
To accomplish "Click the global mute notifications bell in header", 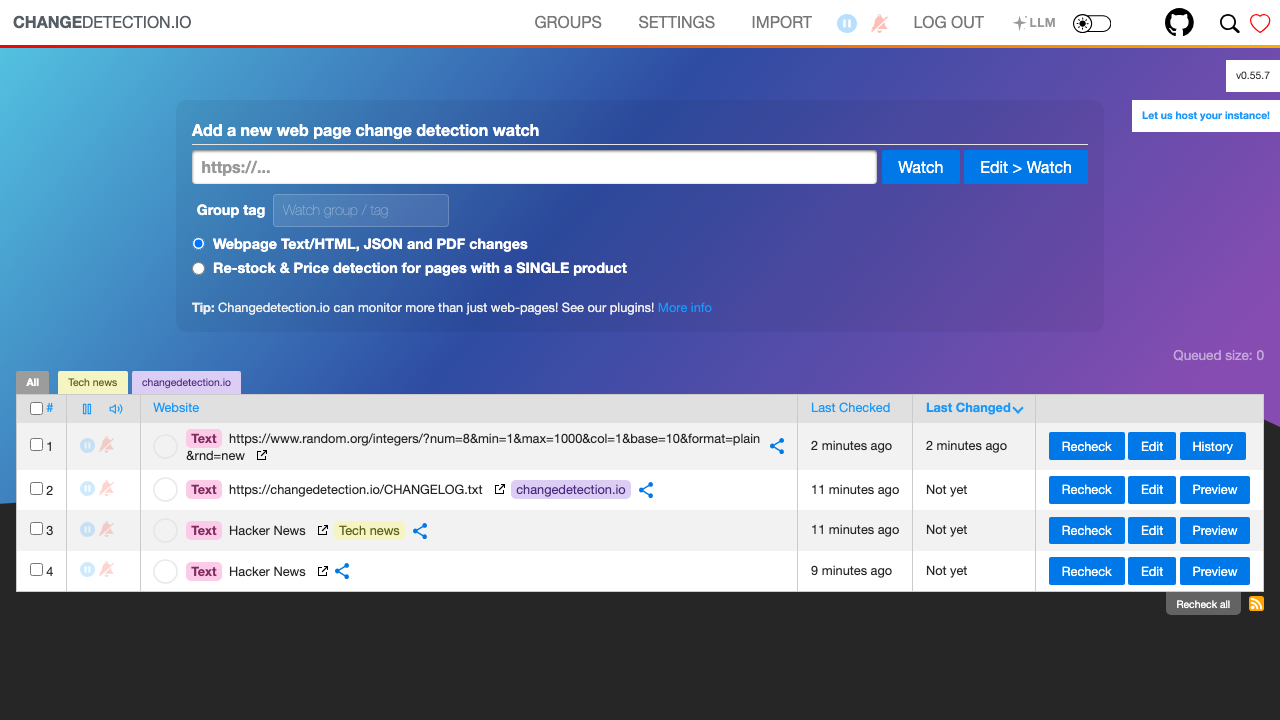I will coord(879,23).
